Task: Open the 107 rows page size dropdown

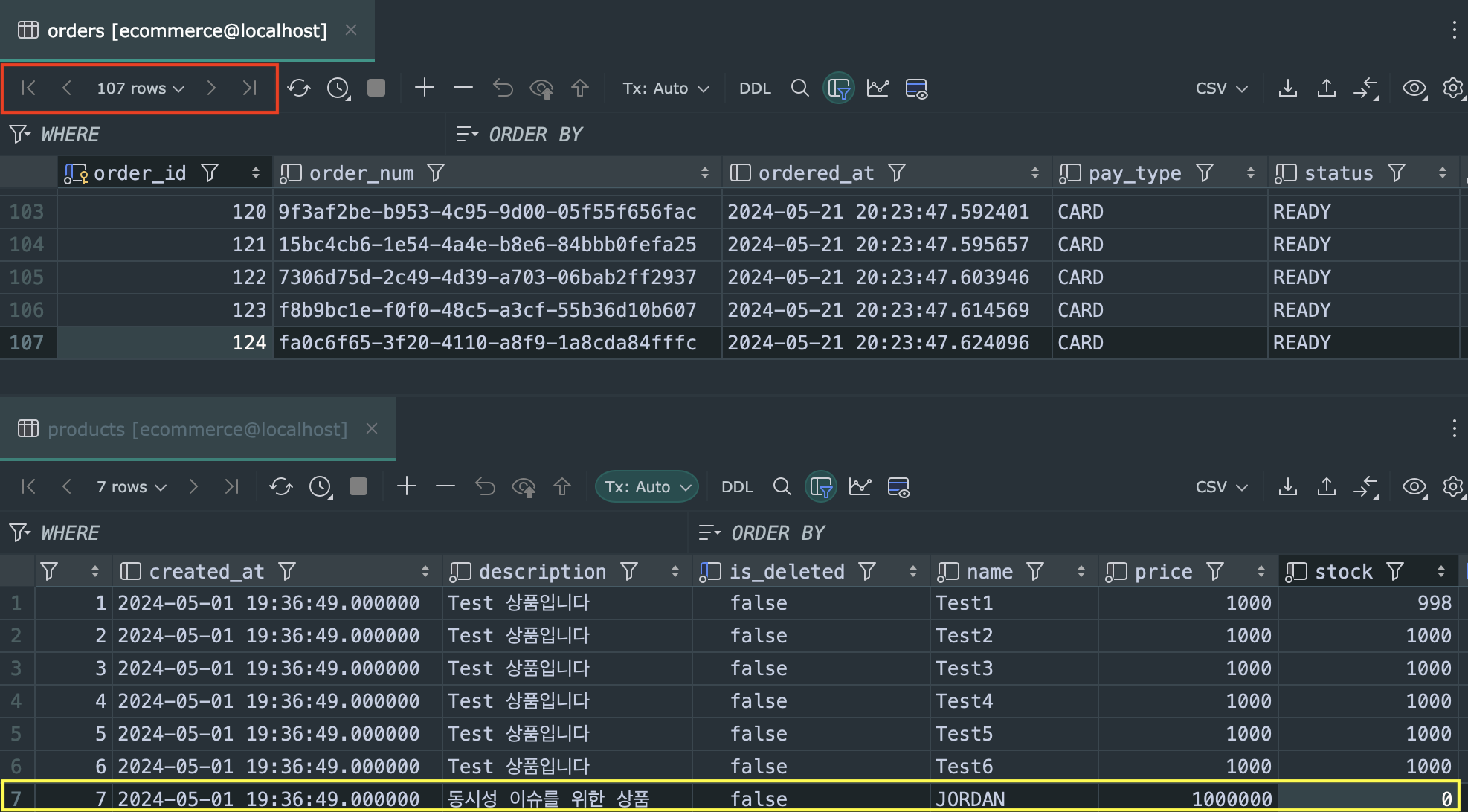Action: pos(140,88)
